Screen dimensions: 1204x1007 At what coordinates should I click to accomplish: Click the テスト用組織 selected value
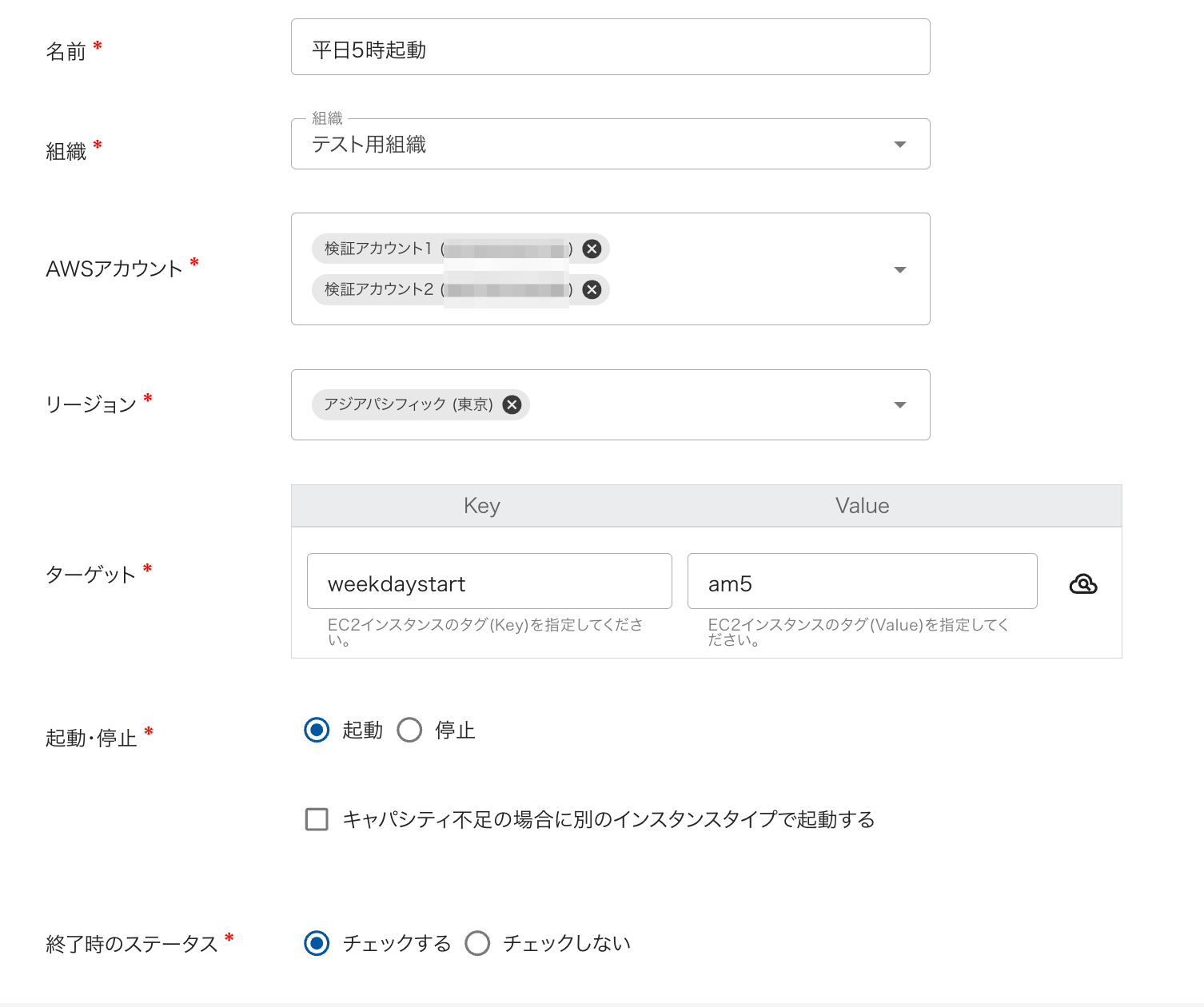pos(369,145)
